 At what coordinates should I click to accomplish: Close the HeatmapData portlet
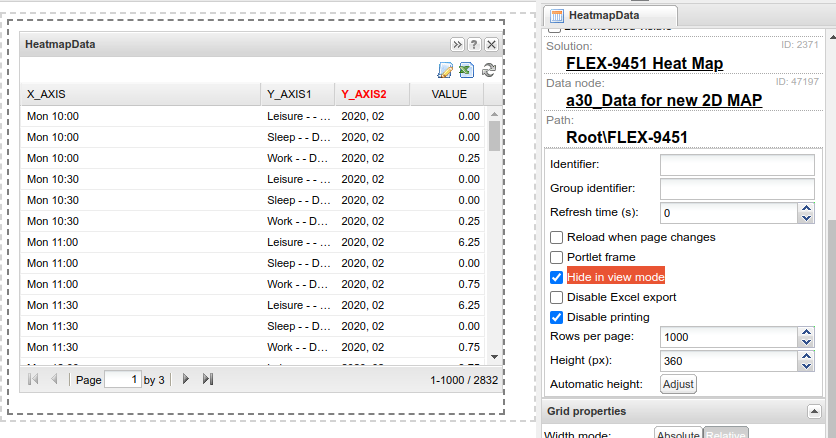coord(491,44)
